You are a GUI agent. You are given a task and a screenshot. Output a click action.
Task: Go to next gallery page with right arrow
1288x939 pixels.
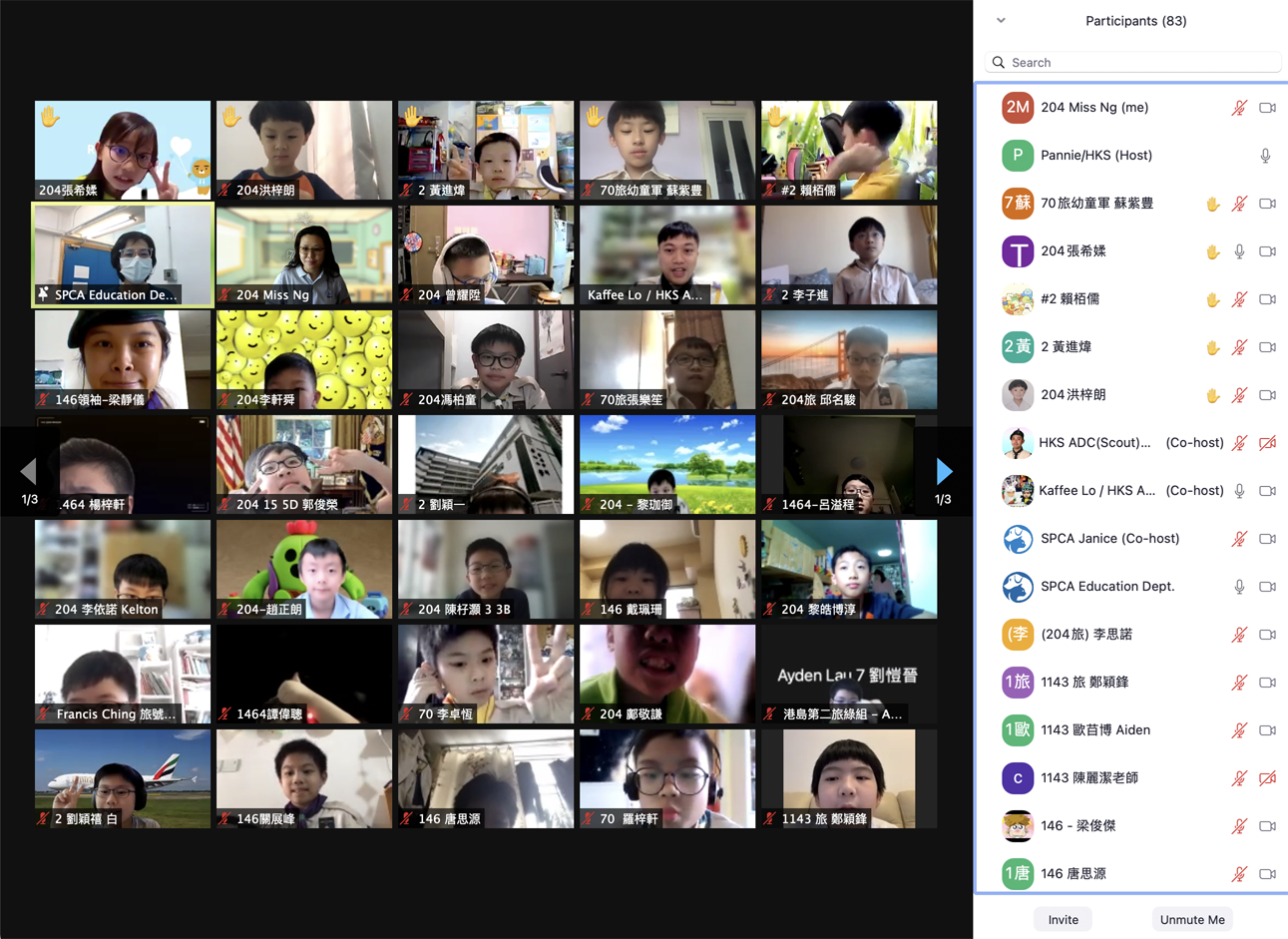coord(944,471)
